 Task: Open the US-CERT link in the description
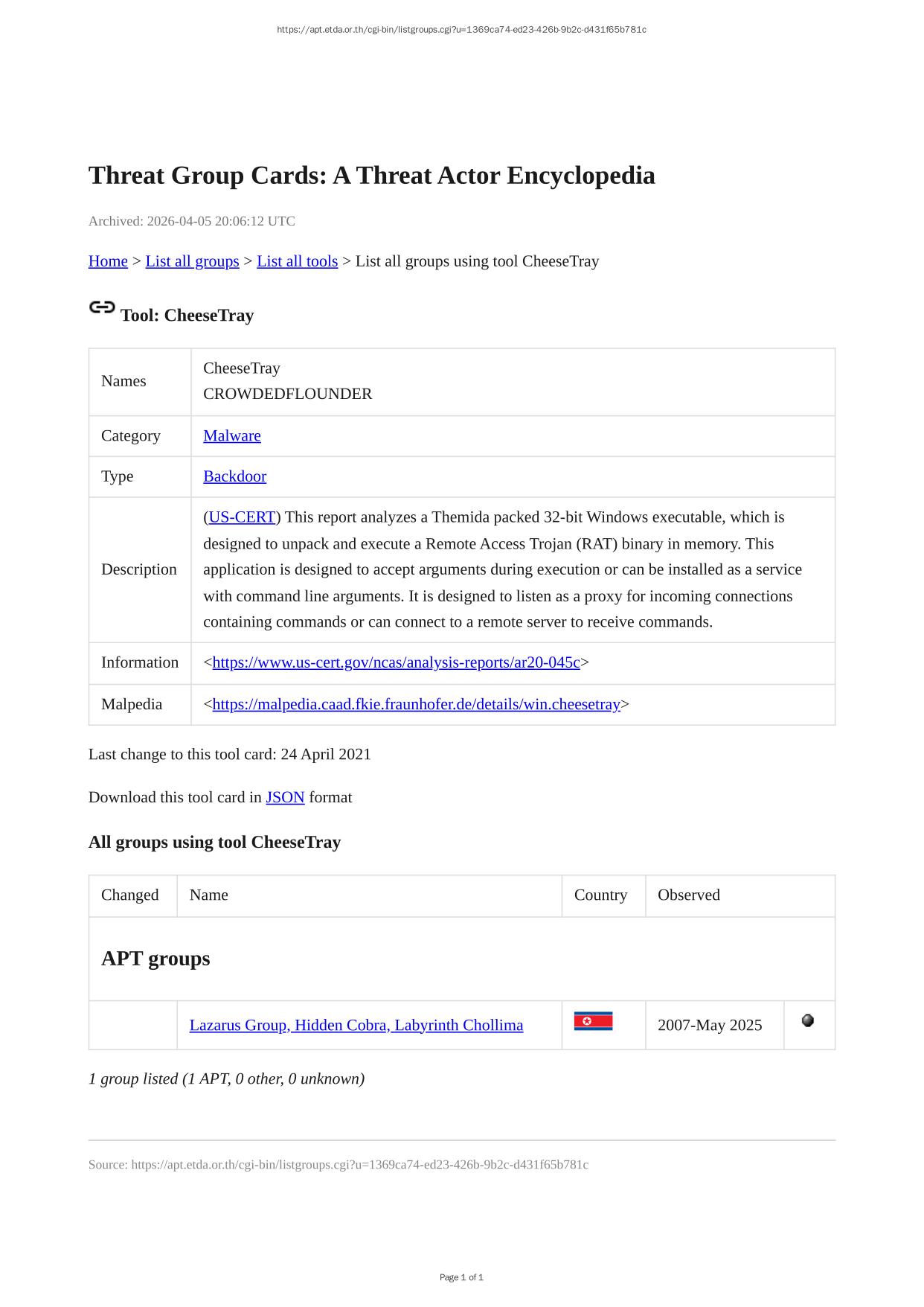coord(242,517)
